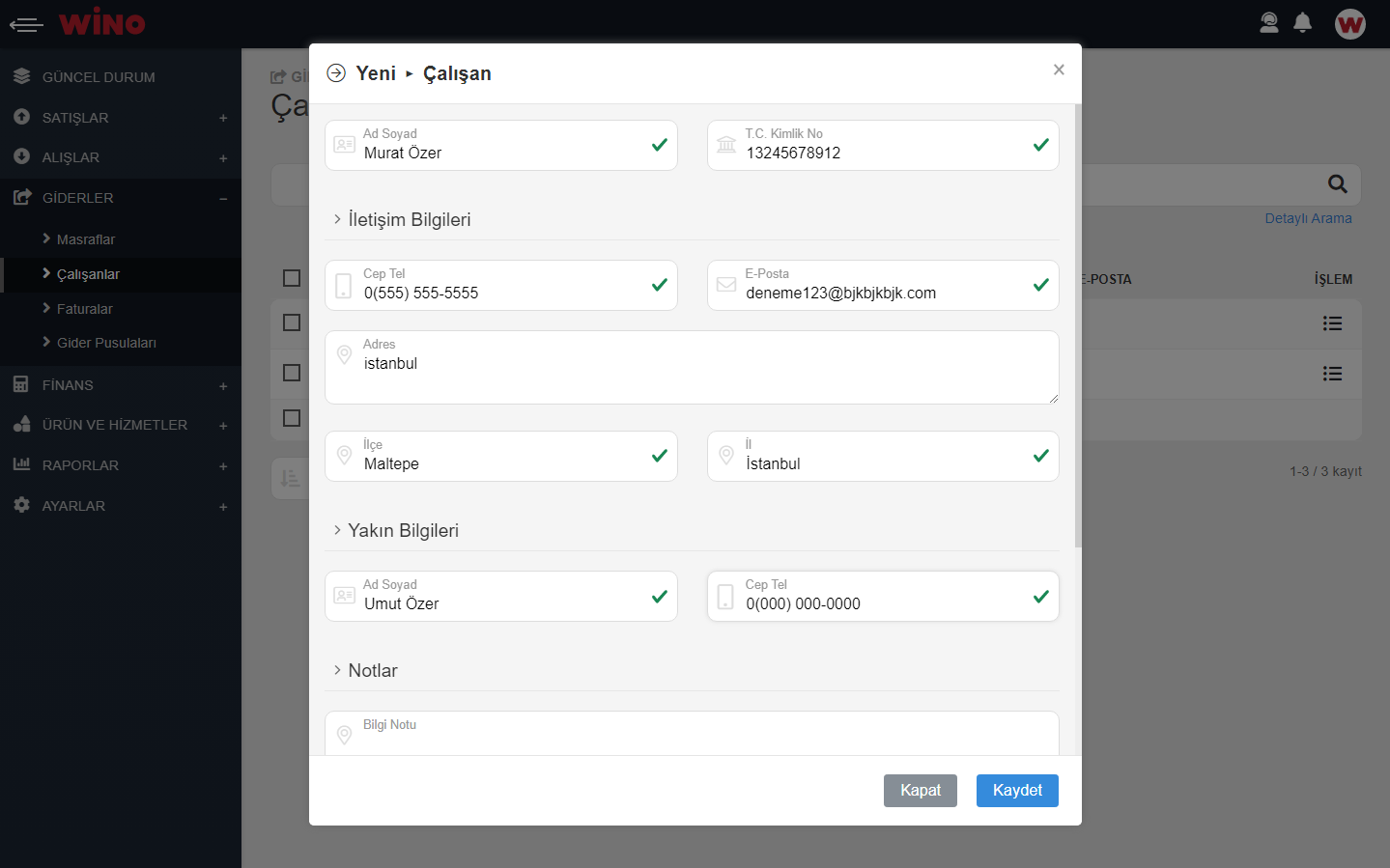Expand the SATIŞLAR sidebar menu
The width and height of the screenshot is (1390, 868).
(x=75, y=118)
